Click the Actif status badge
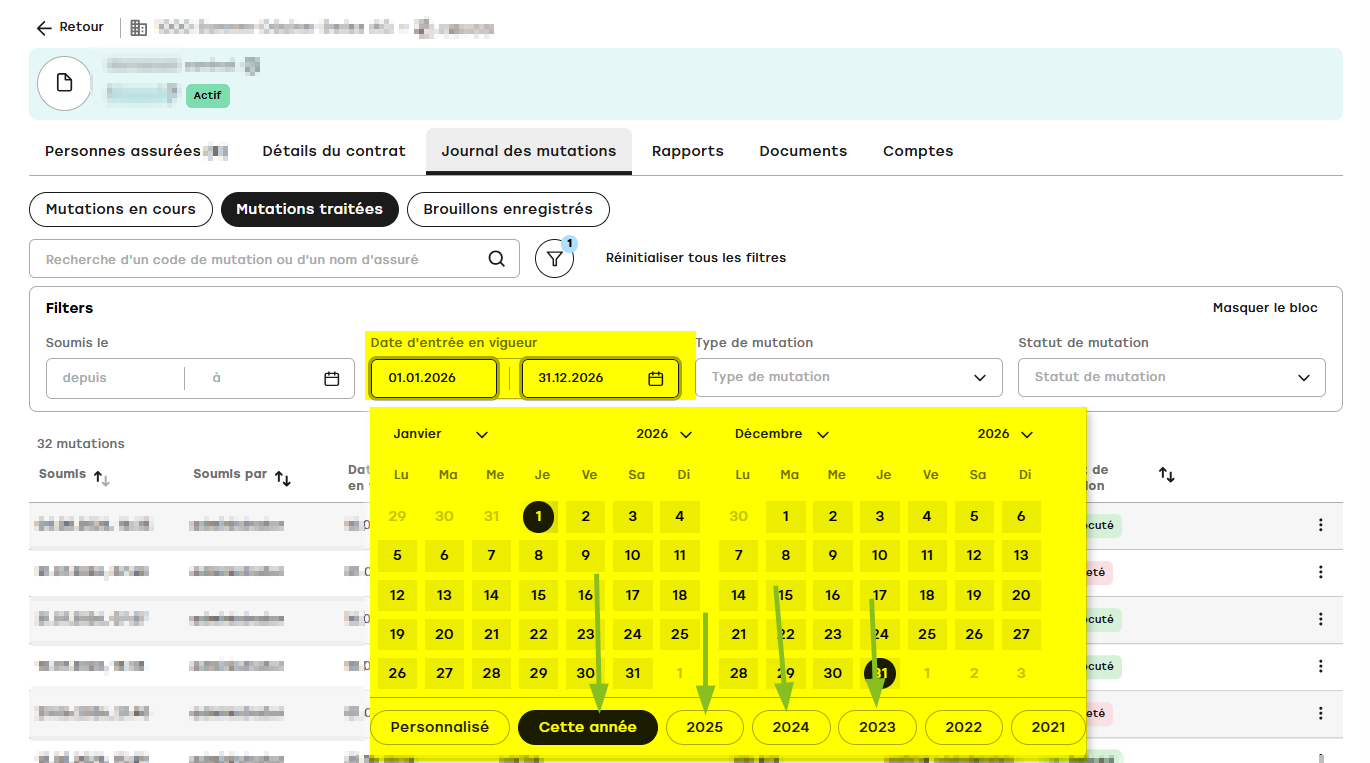 [x=208, y=96]
